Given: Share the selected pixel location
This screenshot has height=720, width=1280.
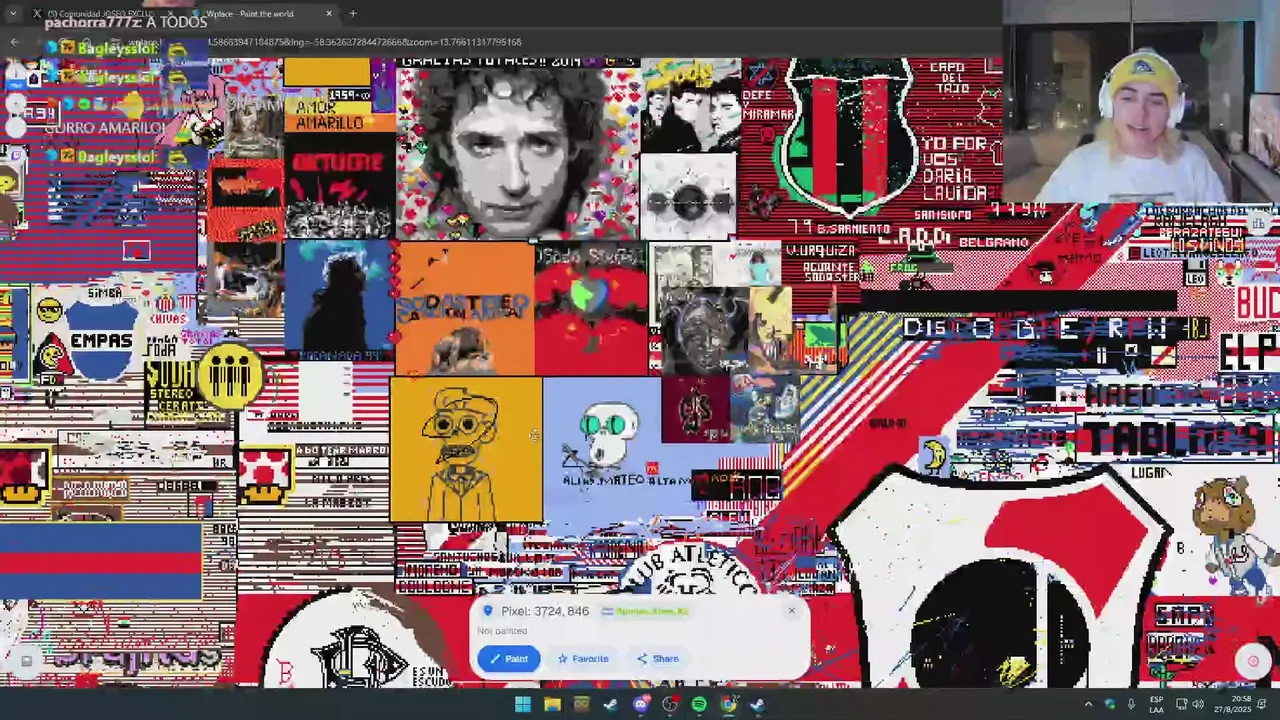Looking at the screenshot, I should click(657, 658).
